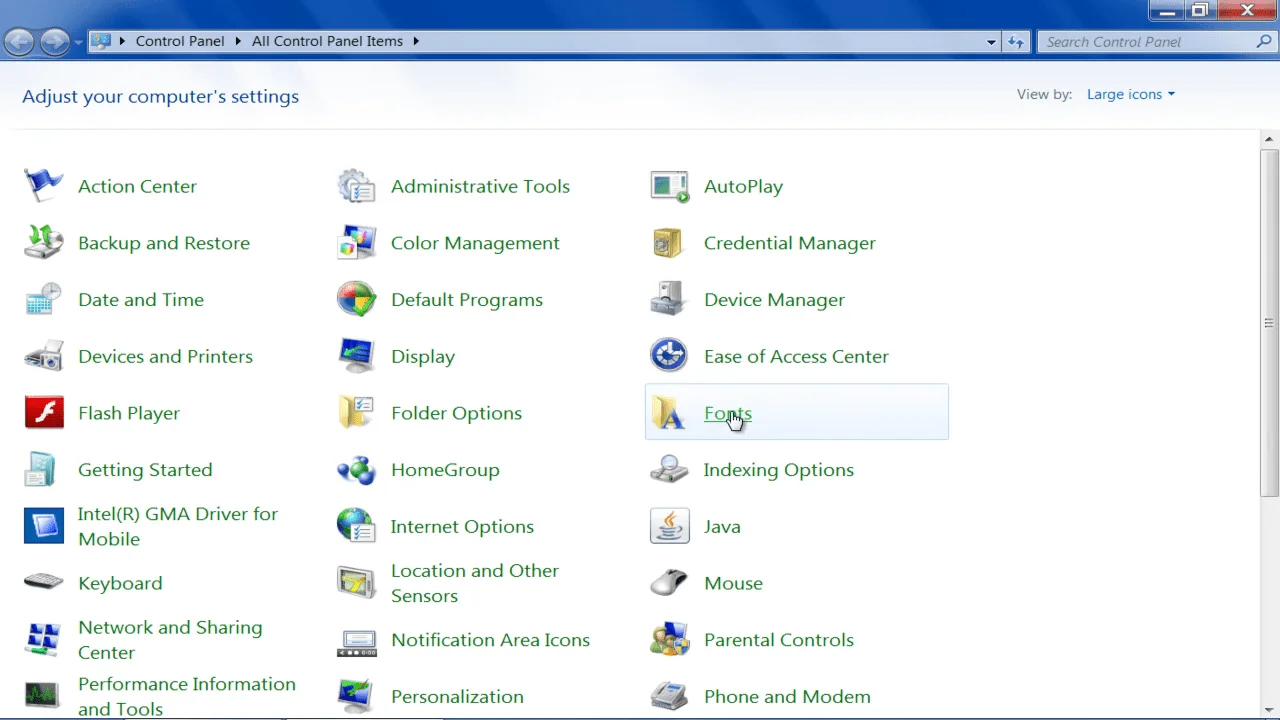
Task: Open the Large icons view dropdown
Action: [1130, 94]
